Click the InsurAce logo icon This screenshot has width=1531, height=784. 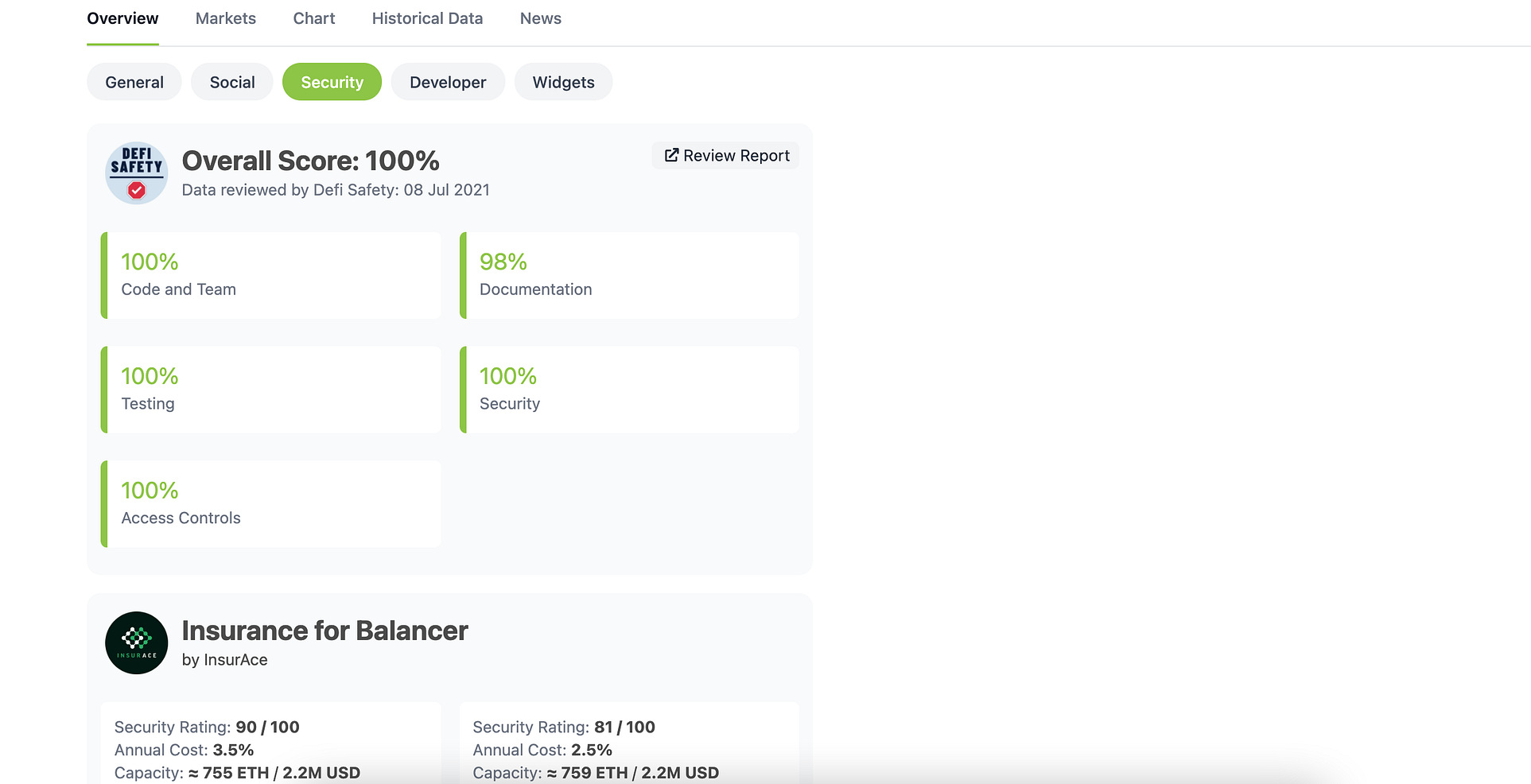137,642
